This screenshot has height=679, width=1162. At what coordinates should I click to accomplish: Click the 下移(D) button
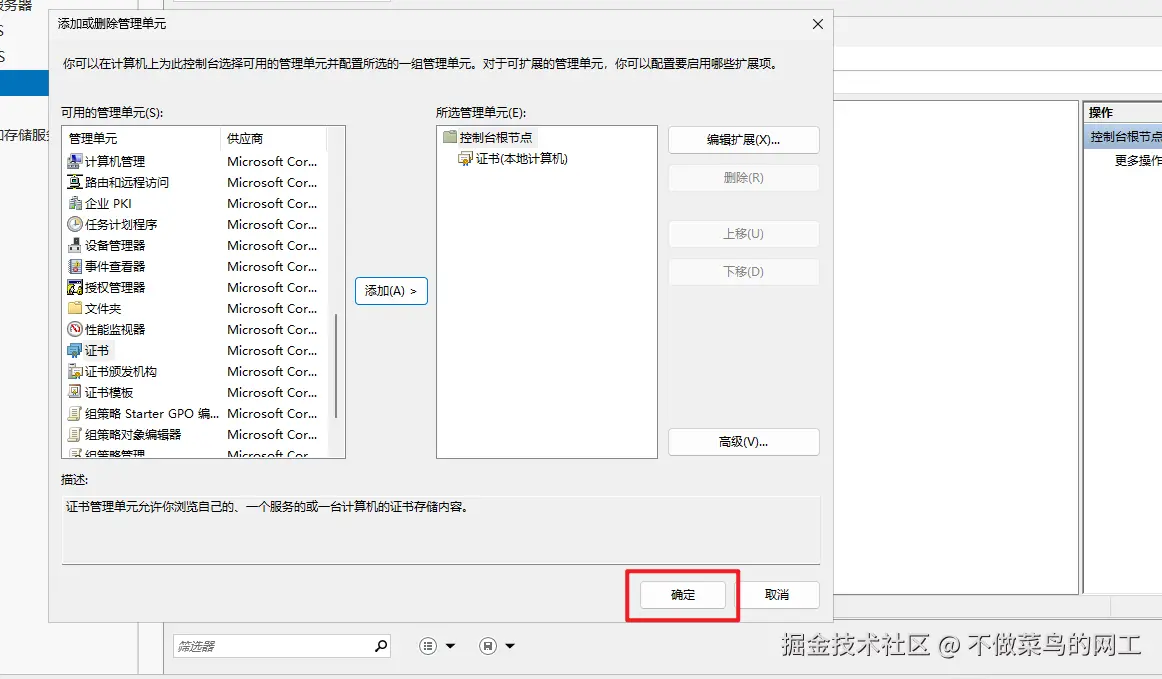743,272
